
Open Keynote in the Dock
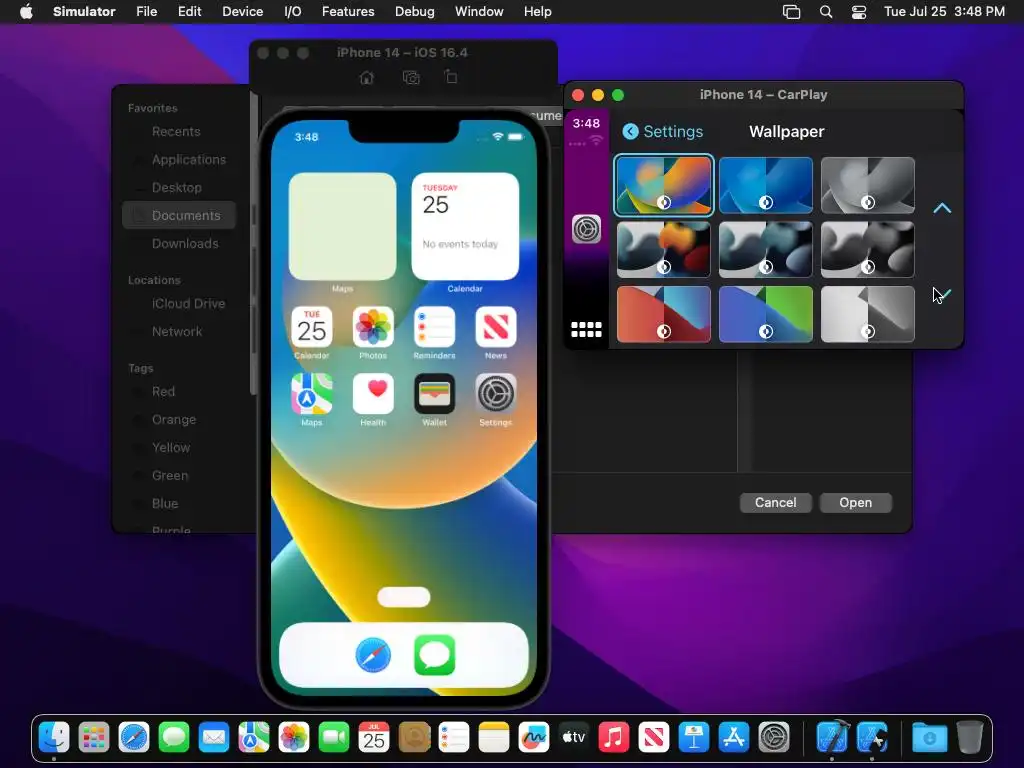694,738
